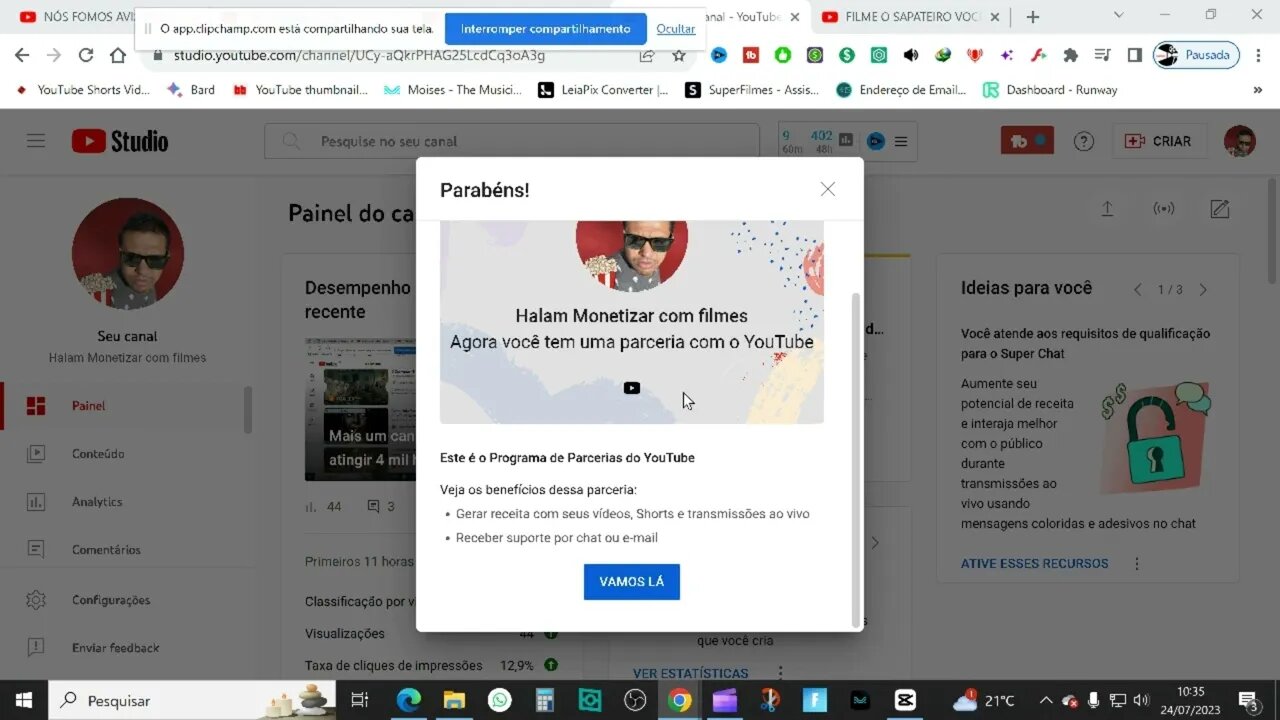
Task: Click Enviar feedback in the sidebar
Action: pos(124,648)
